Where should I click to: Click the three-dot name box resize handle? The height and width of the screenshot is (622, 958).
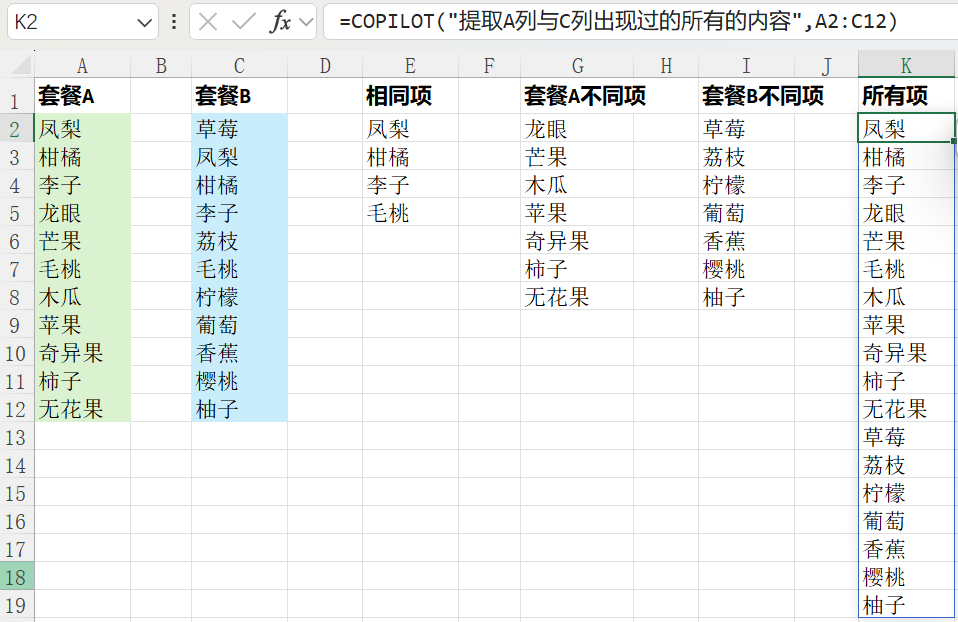175,21
